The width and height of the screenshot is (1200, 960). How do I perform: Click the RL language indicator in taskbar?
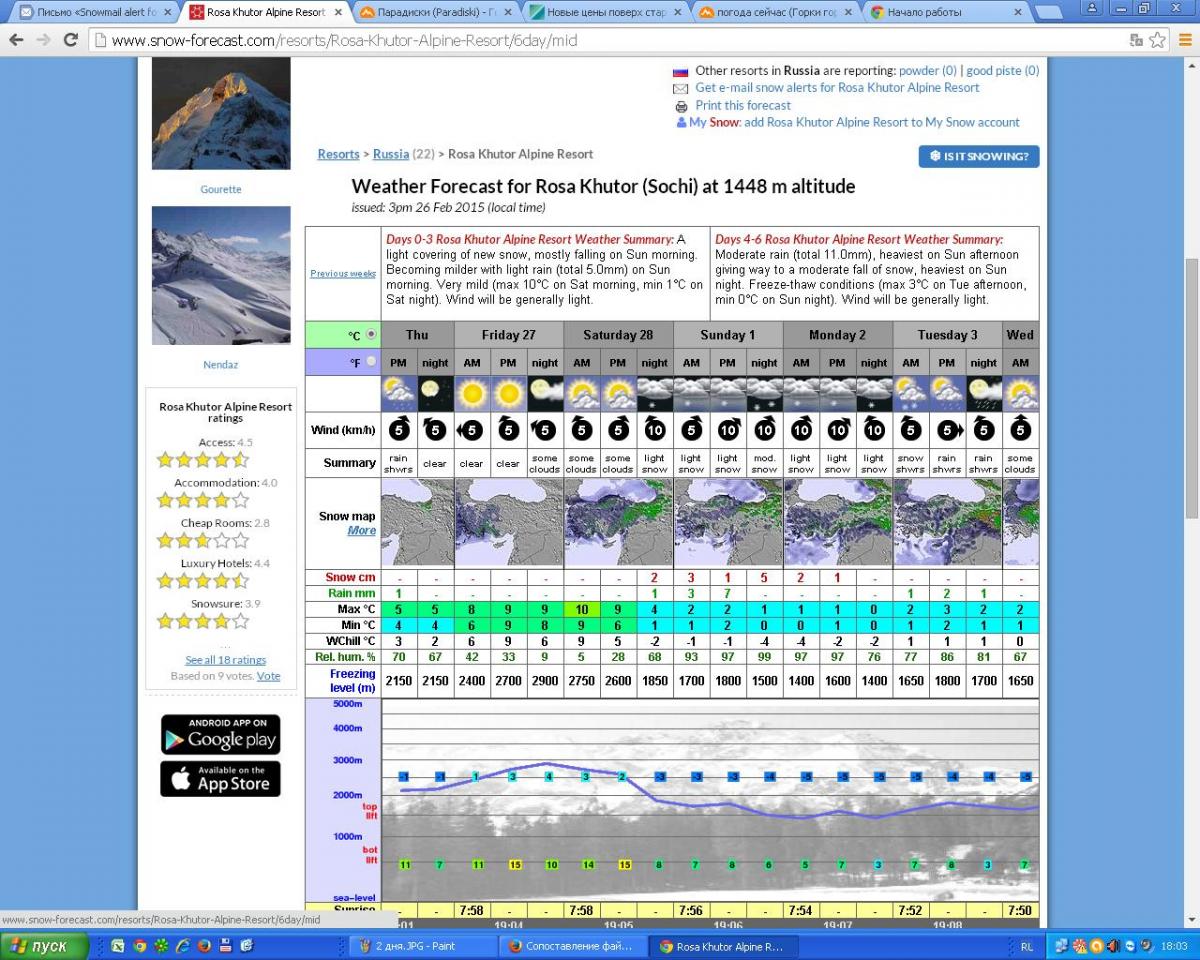point(1028,946)
